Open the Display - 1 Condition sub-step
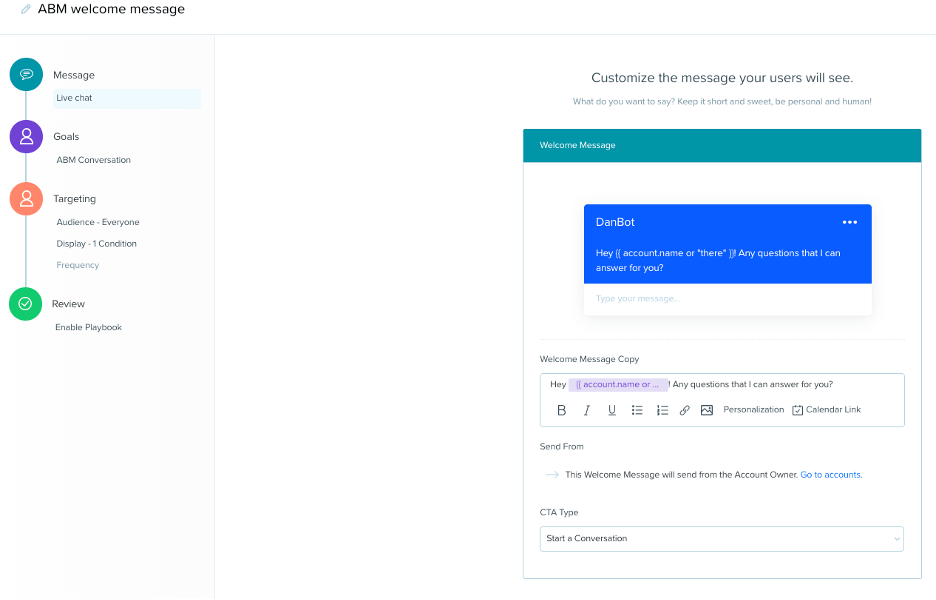 tap(97, 244)
